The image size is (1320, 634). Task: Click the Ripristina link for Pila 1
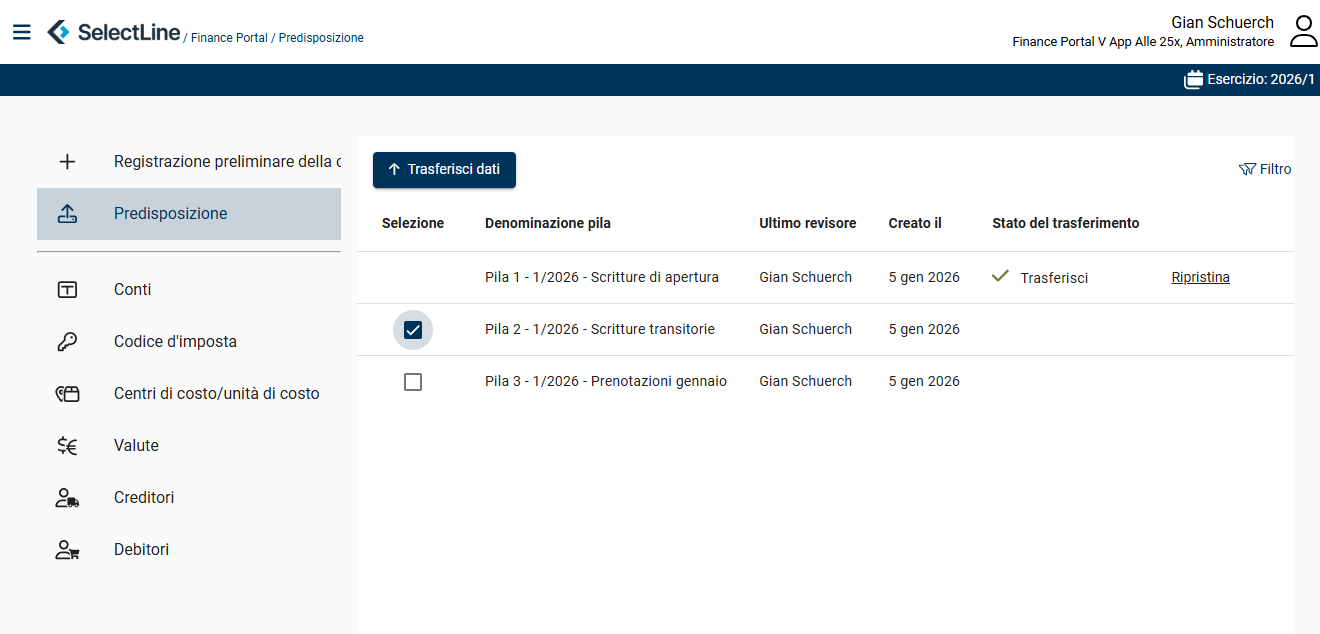(x=1200, y=278)
